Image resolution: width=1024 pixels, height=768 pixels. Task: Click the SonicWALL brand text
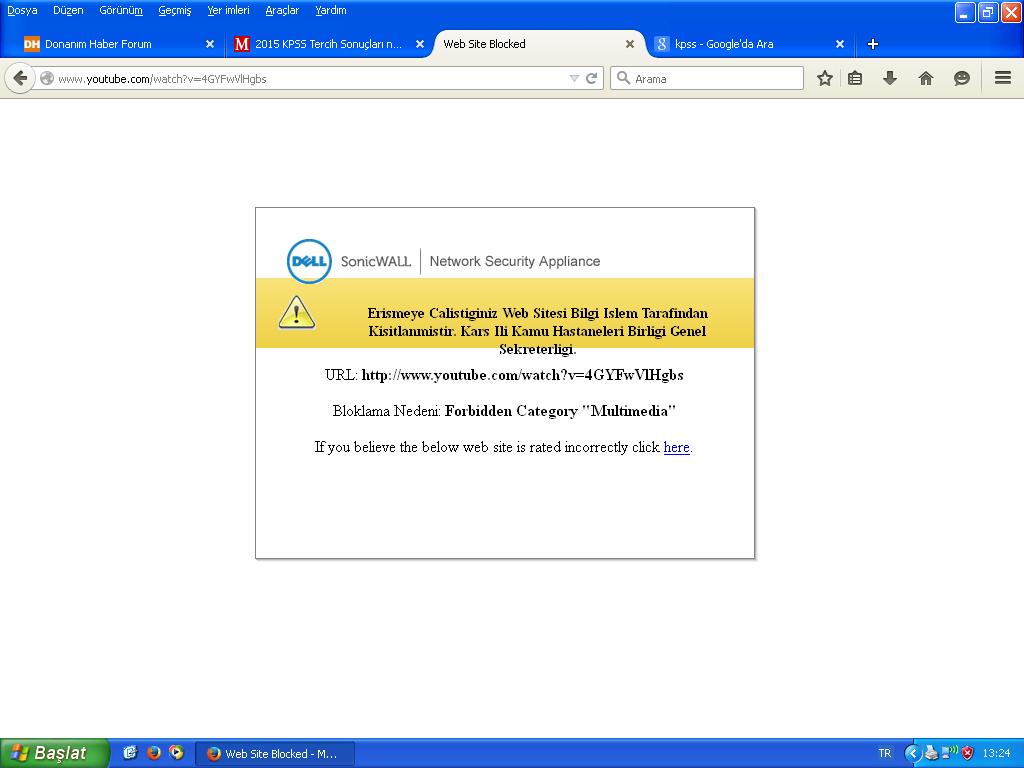coord(376,261)
